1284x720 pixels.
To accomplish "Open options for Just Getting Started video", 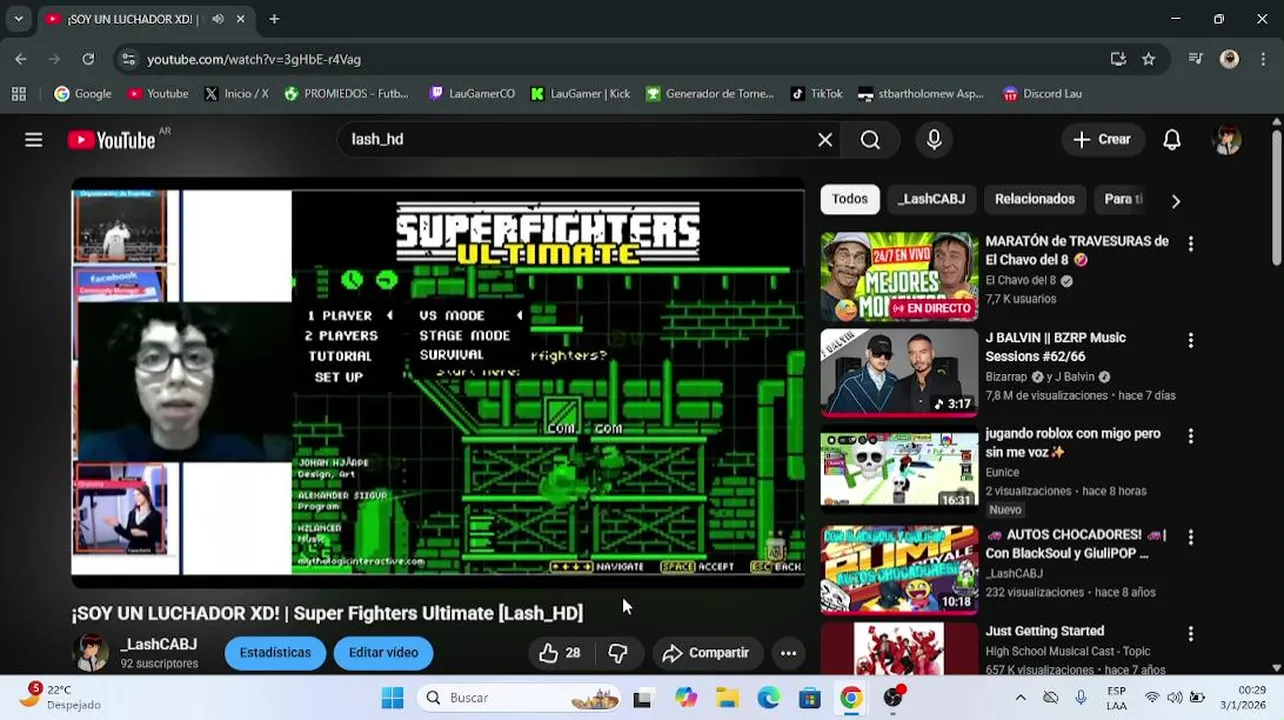I will tap(1190, 634).
